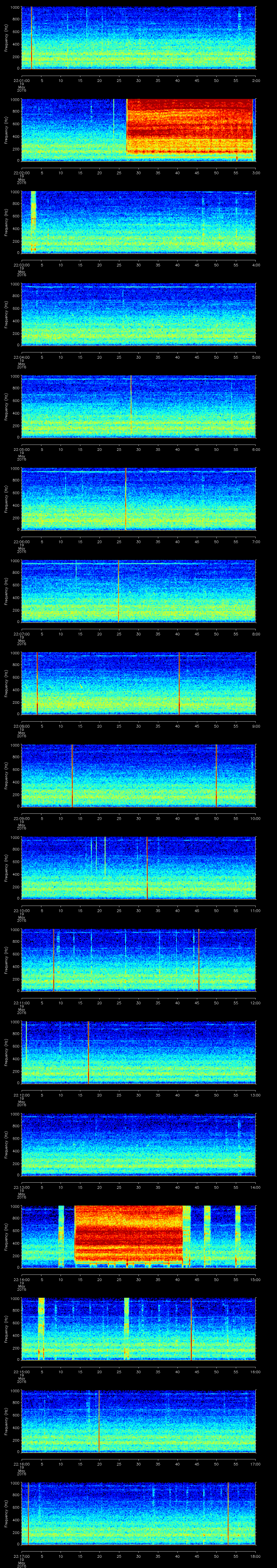Click the 22:12:00 start time label
The height and width of the screenshot is (1568, 277).
click(21, 1095)
